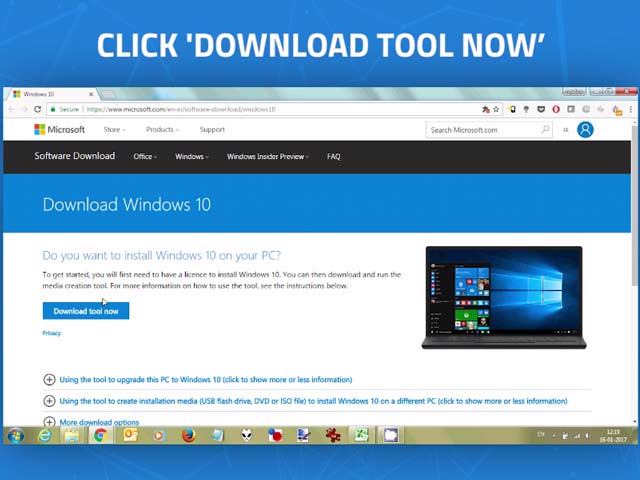Click the taskbar clock

(613, 436)
